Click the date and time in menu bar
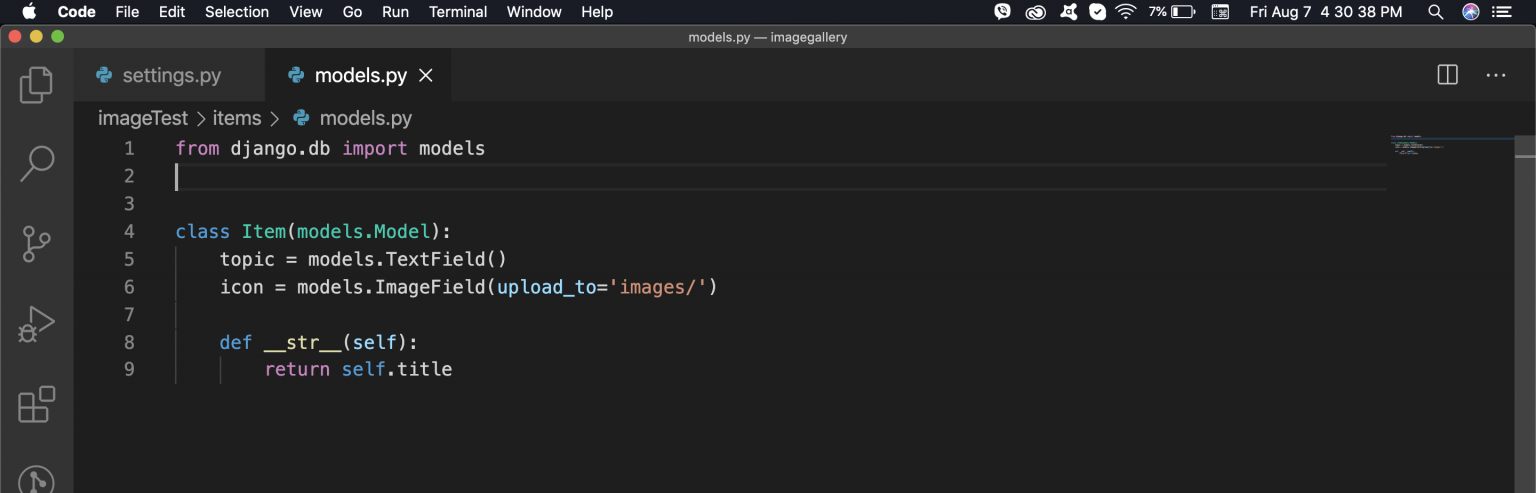The width and height of the screenshot is (1536, 493). point(1326,12)
